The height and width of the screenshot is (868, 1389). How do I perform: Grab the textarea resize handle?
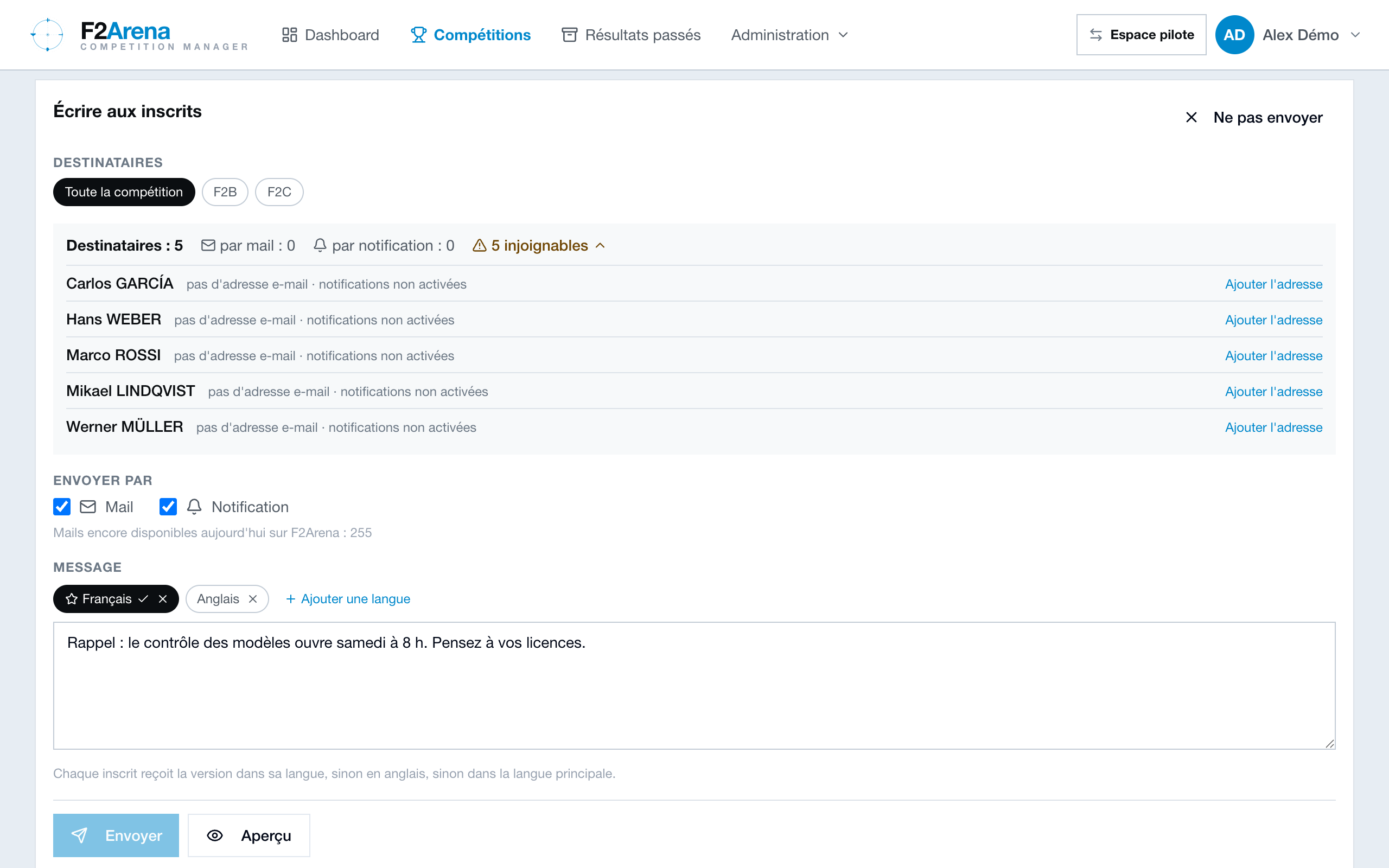[x=1329, y=743]
